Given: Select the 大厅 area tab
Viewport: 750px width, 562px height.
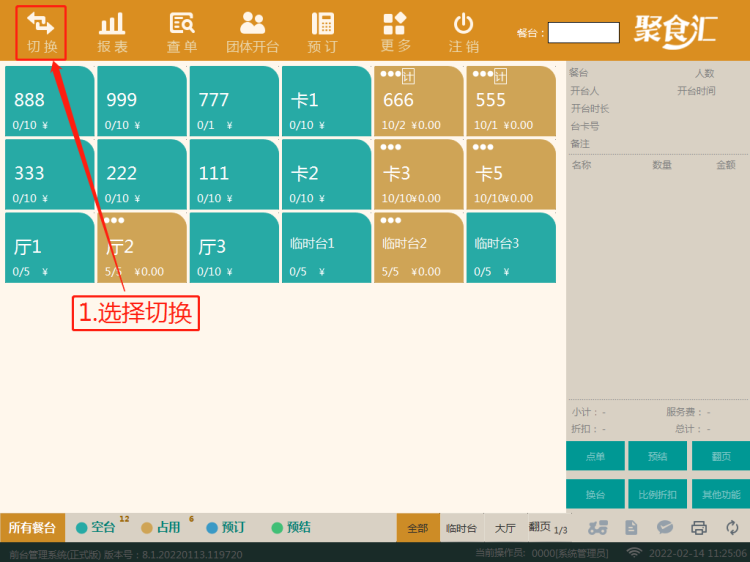Looking at the screenshot, I should pyautogui.click(x=506, y=528).
